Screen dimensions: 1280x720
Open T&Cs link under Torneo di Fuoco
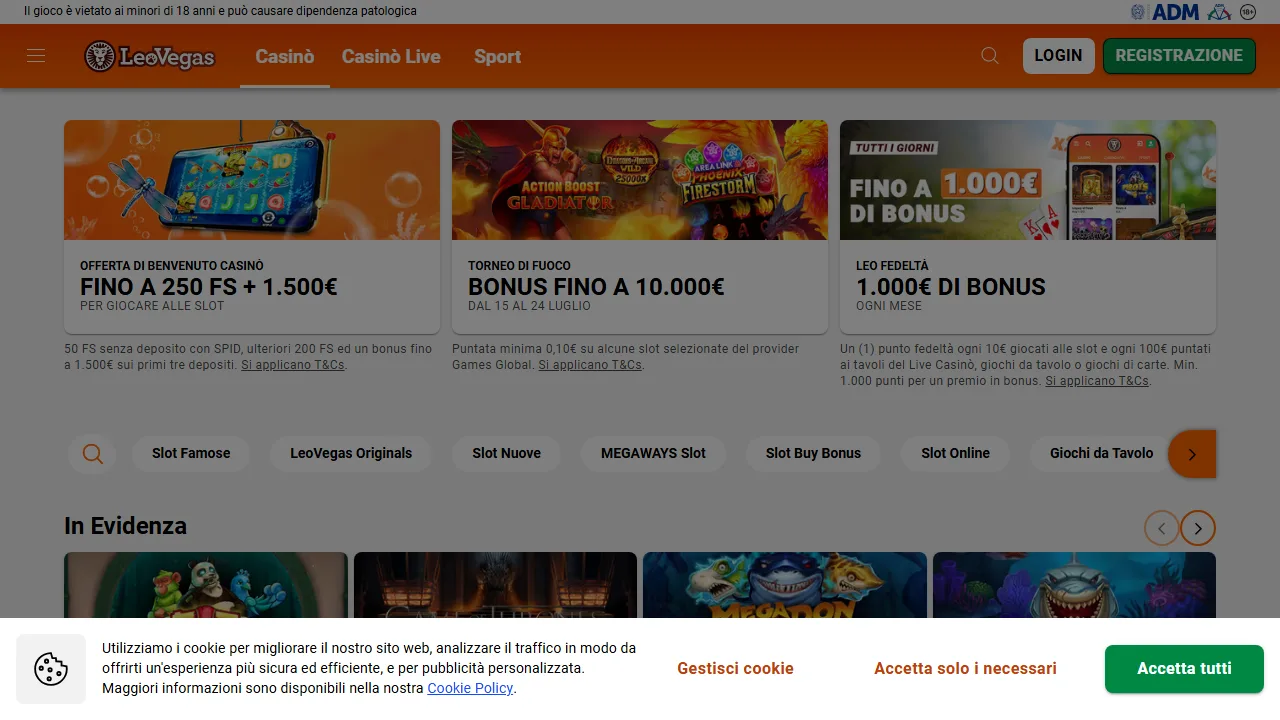(590, 365)
